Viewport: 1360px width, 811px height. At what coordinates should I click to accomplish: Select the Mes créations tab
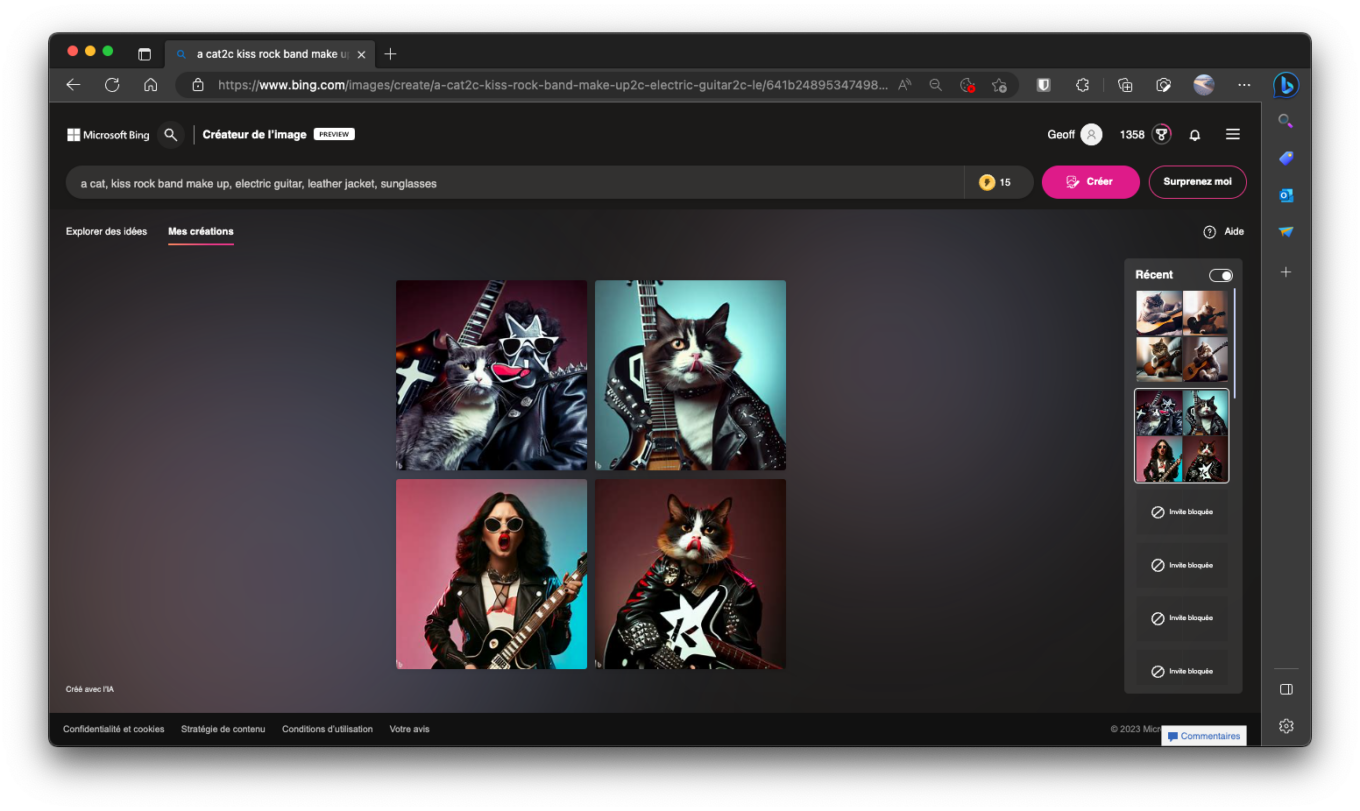pyautogui.click(x=201, y=232)
